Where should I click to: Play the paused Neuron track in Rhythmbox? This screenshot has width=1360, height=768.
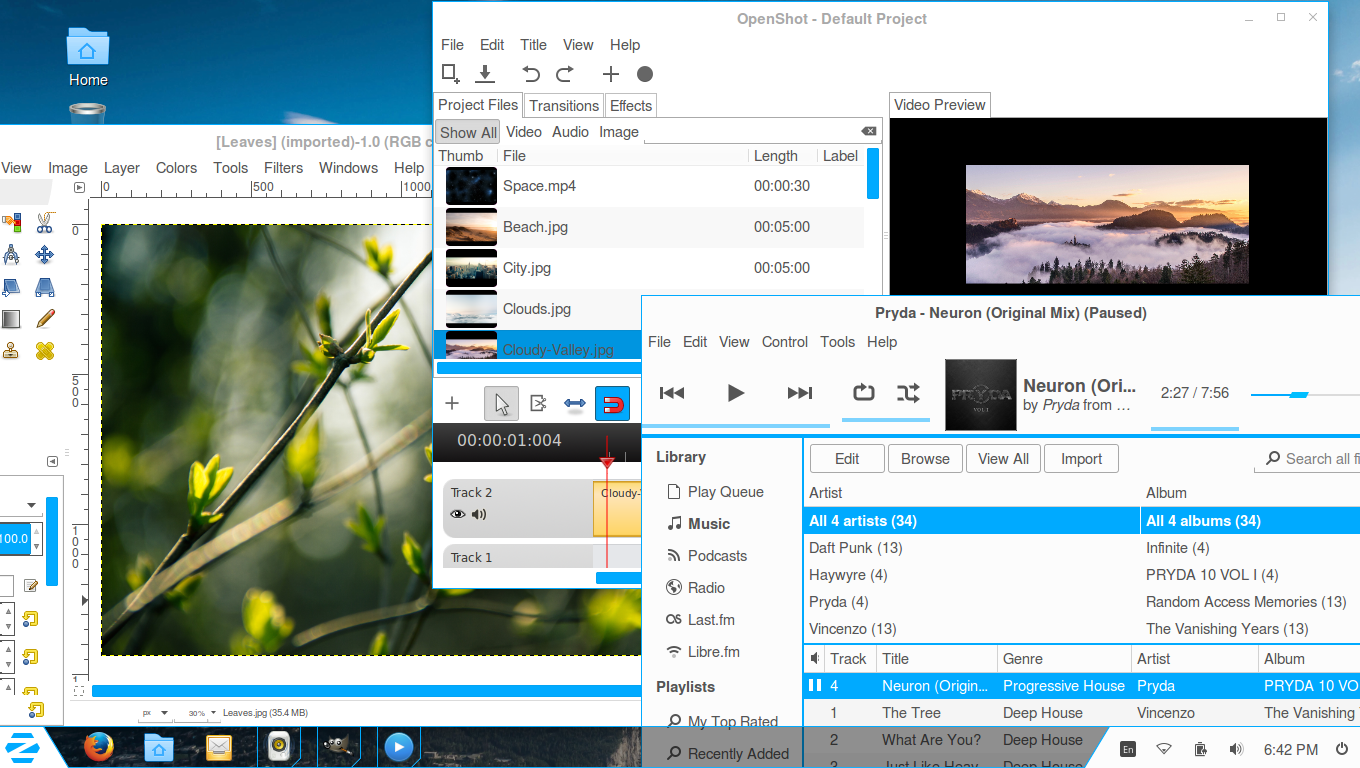[x=736, y=393]
